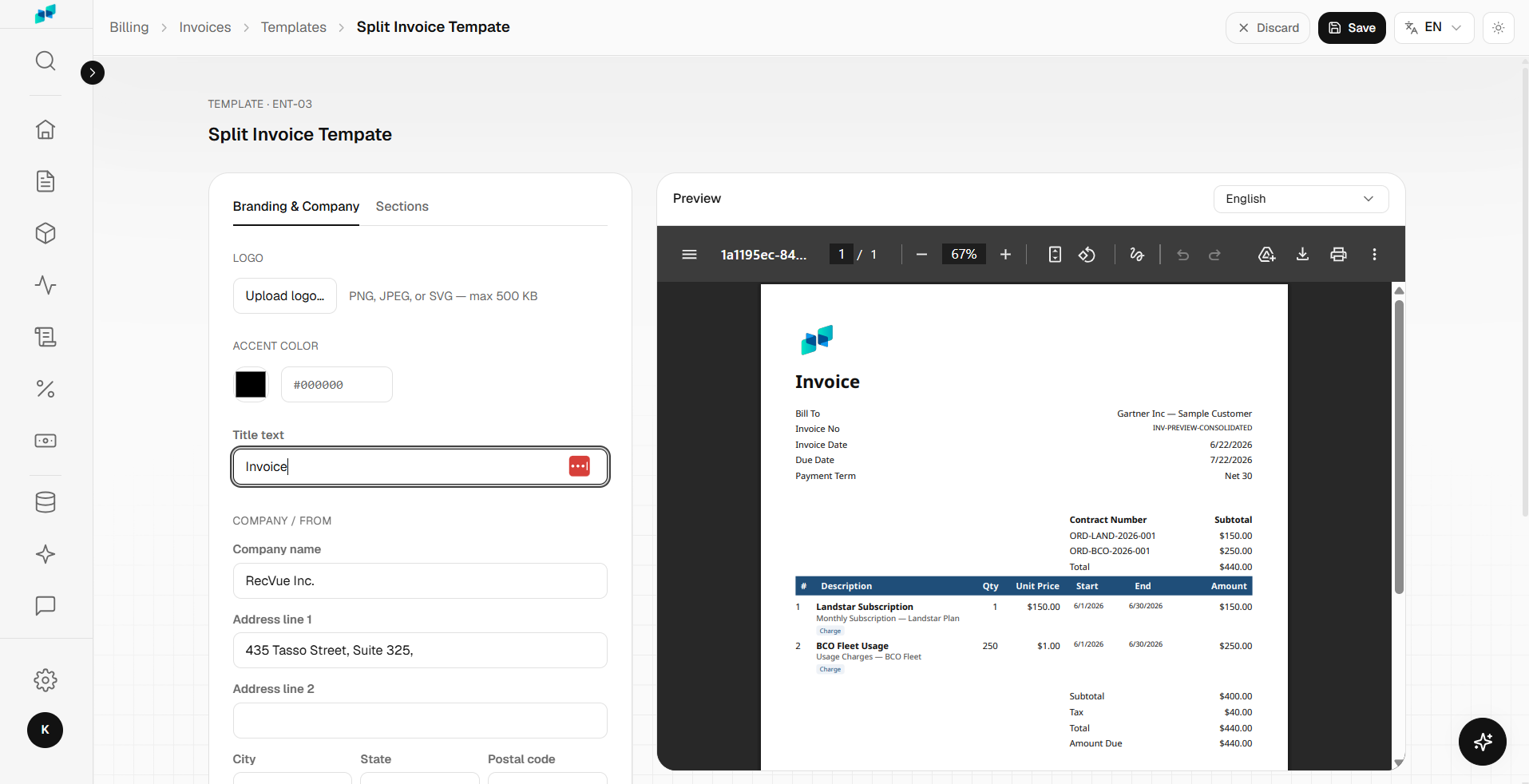Navigate to Templates breadcrumb

click(294, 27)
